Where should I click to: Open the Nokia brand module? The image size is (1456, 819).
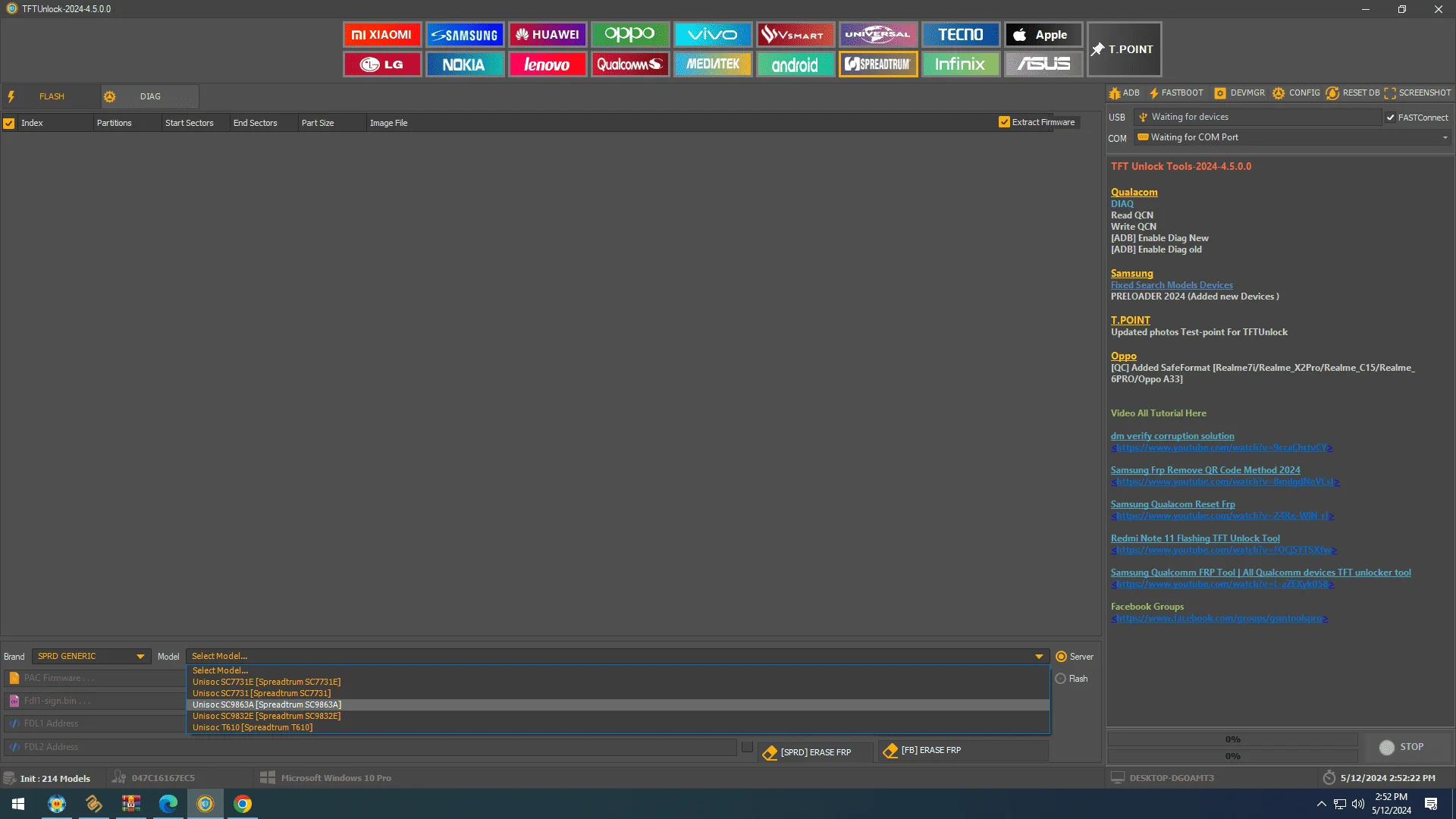point(465,64)
